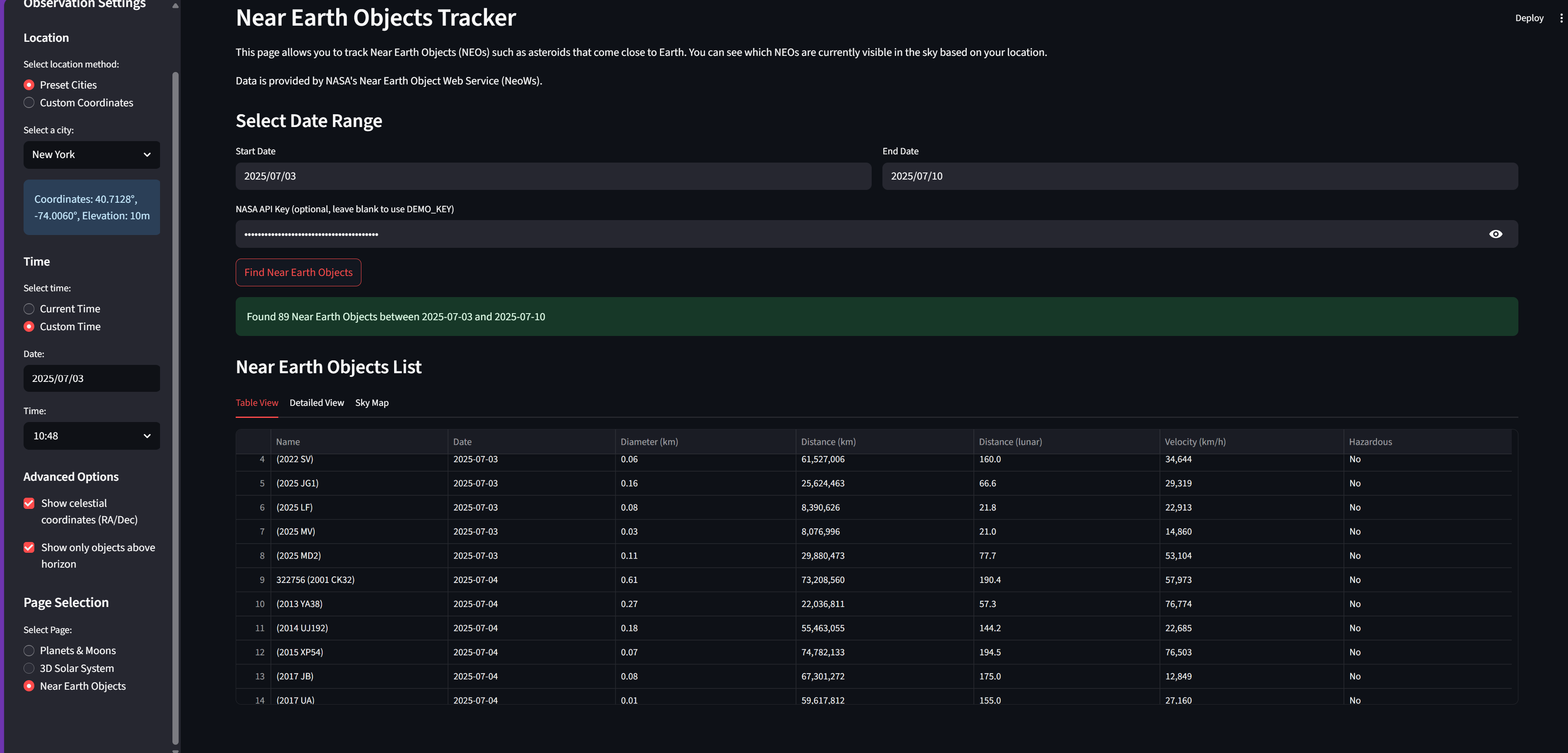Click the Start Date field
Image resolution: width=1568 pixels, height=753 pixels.
pyautogui.click(x=553, y=176)
